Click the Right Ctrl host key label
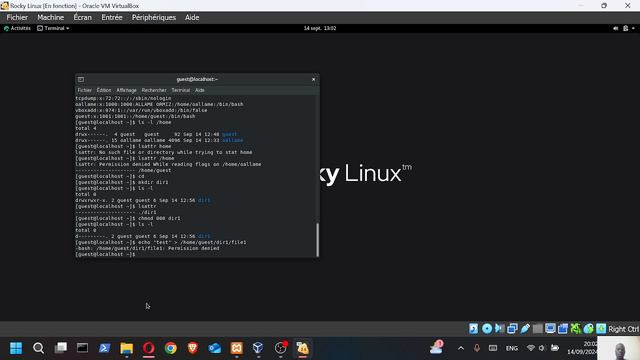The height and width of the screenshot is (360, 640). [623, 329]
